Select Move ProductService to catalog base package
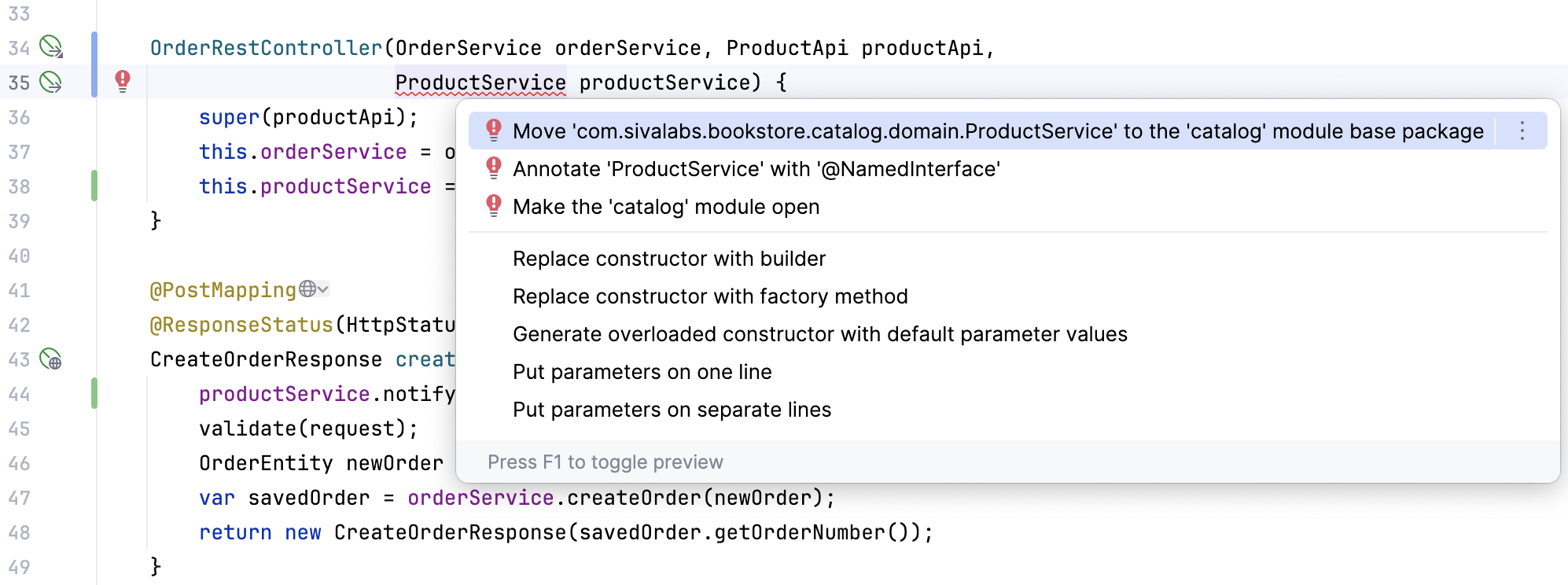 [x=997, y=131]
